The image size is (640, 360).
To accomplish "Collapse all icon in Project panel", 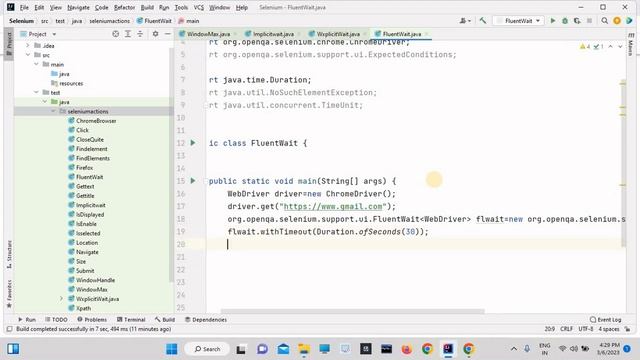I will [140, 34].
